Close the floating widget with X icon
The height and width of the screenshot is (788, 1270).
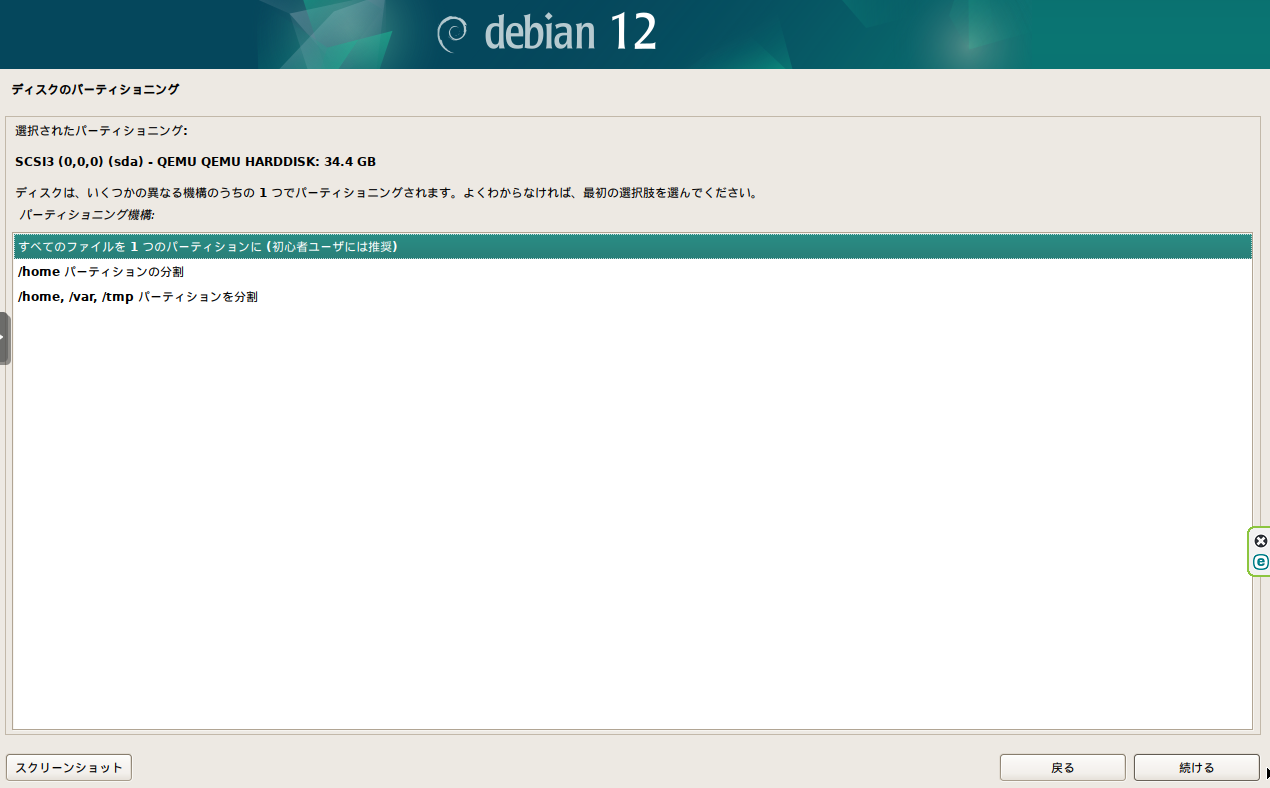(1260, 541)
